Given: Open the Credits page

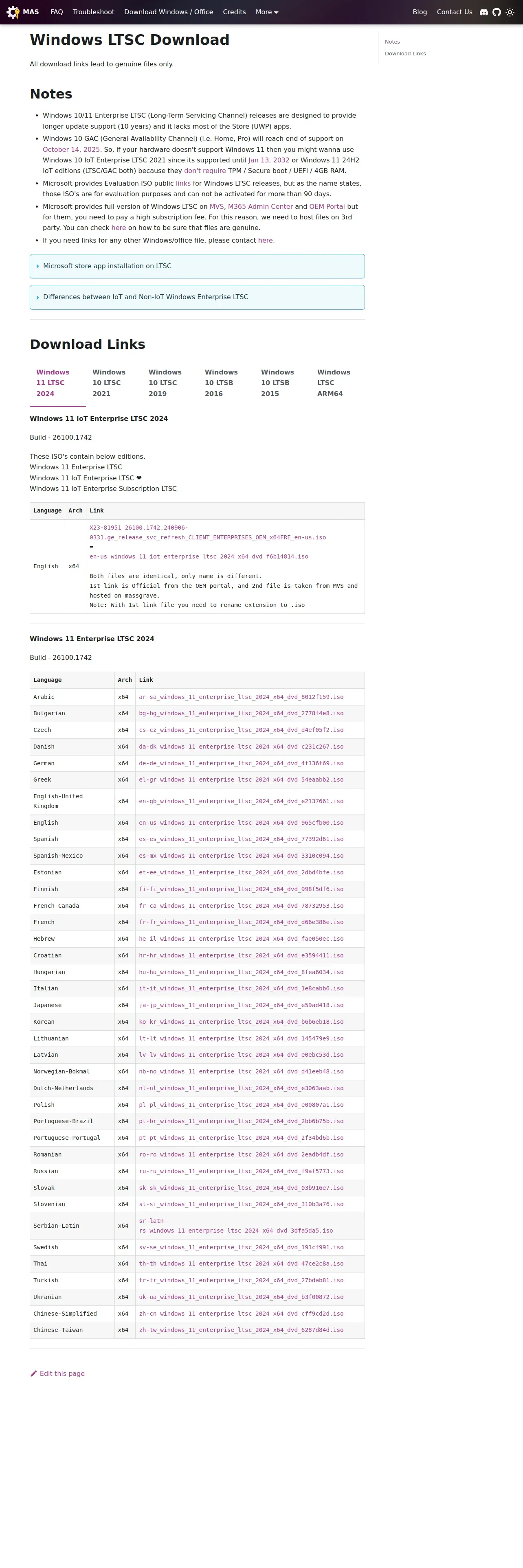Looking at the screenshot, I should point(234,12).
